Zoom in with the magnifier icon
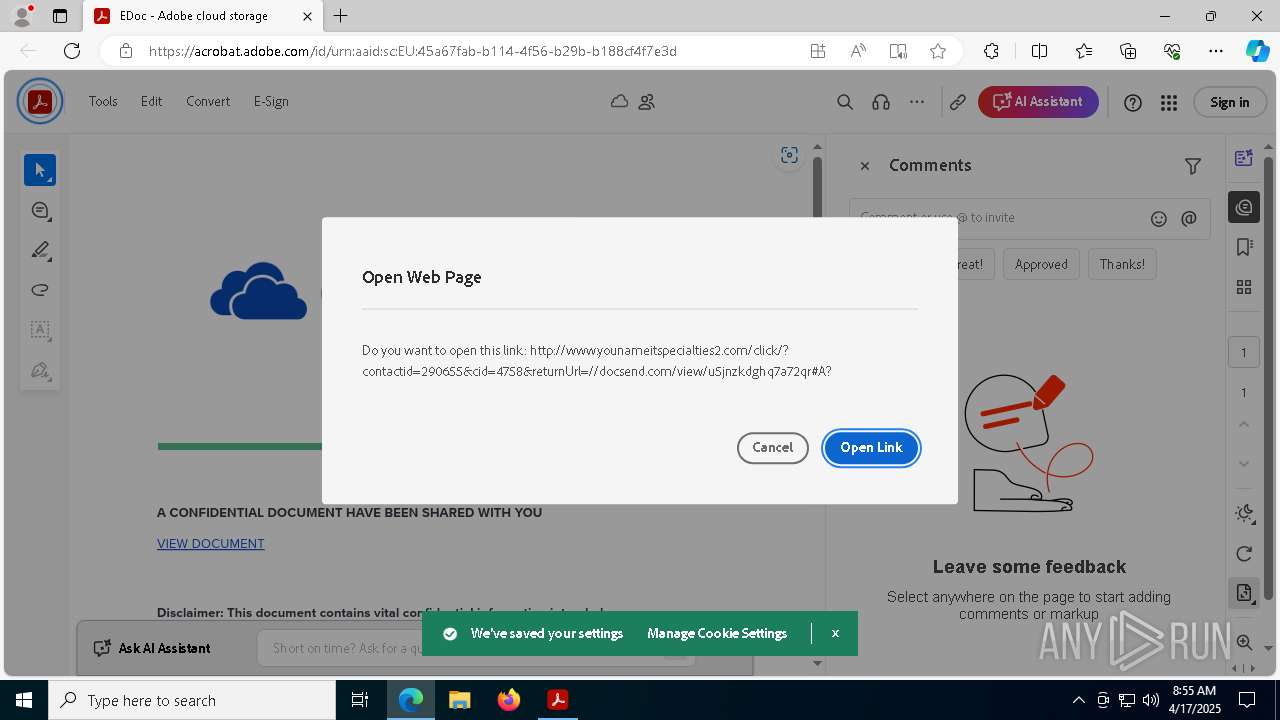Image resolution: width=1280 pixels, height=720 pixels. 1244,643
